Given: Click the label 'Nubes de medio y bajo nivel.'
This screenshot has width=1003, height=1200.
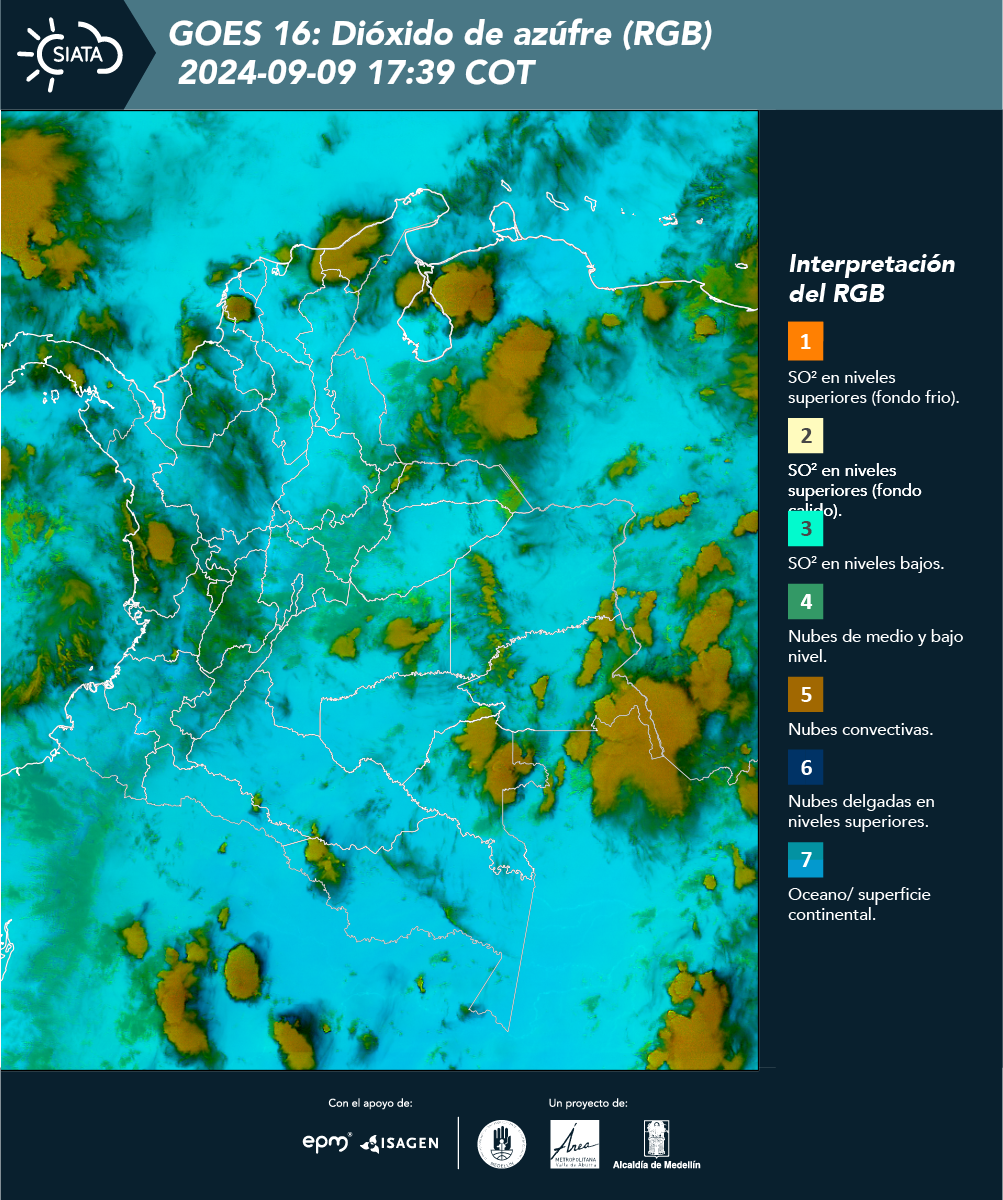Looking at the screenshot, I should click(x=876, y=646).
